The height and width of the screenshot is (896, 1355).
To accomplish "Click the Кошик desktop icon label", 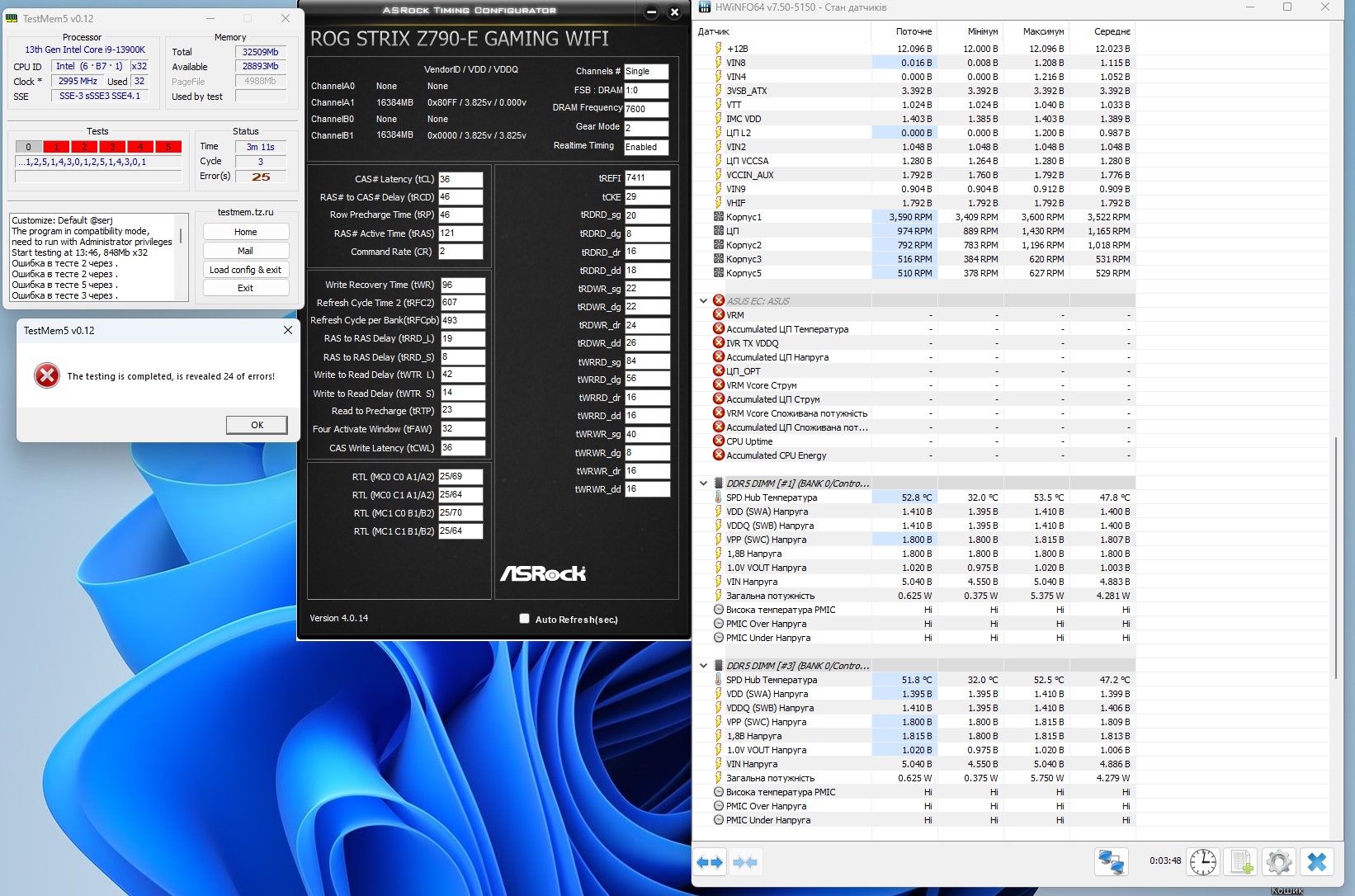I will [x=1287, y=891].
